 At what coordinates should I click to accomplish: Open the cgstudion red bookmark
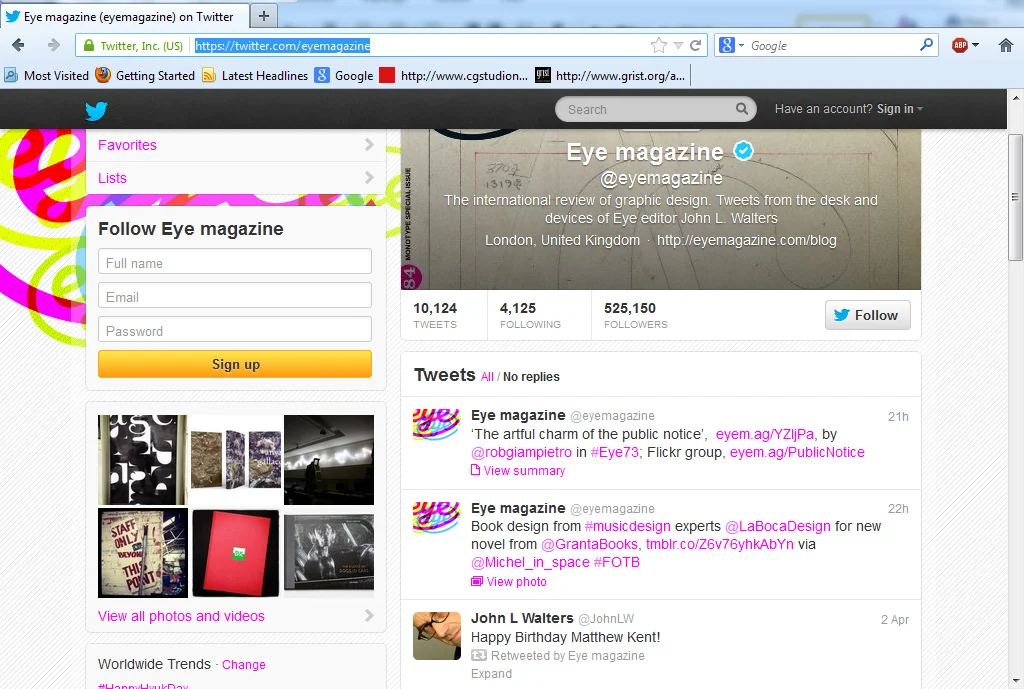pyautogui.click(x=455, y=75)
